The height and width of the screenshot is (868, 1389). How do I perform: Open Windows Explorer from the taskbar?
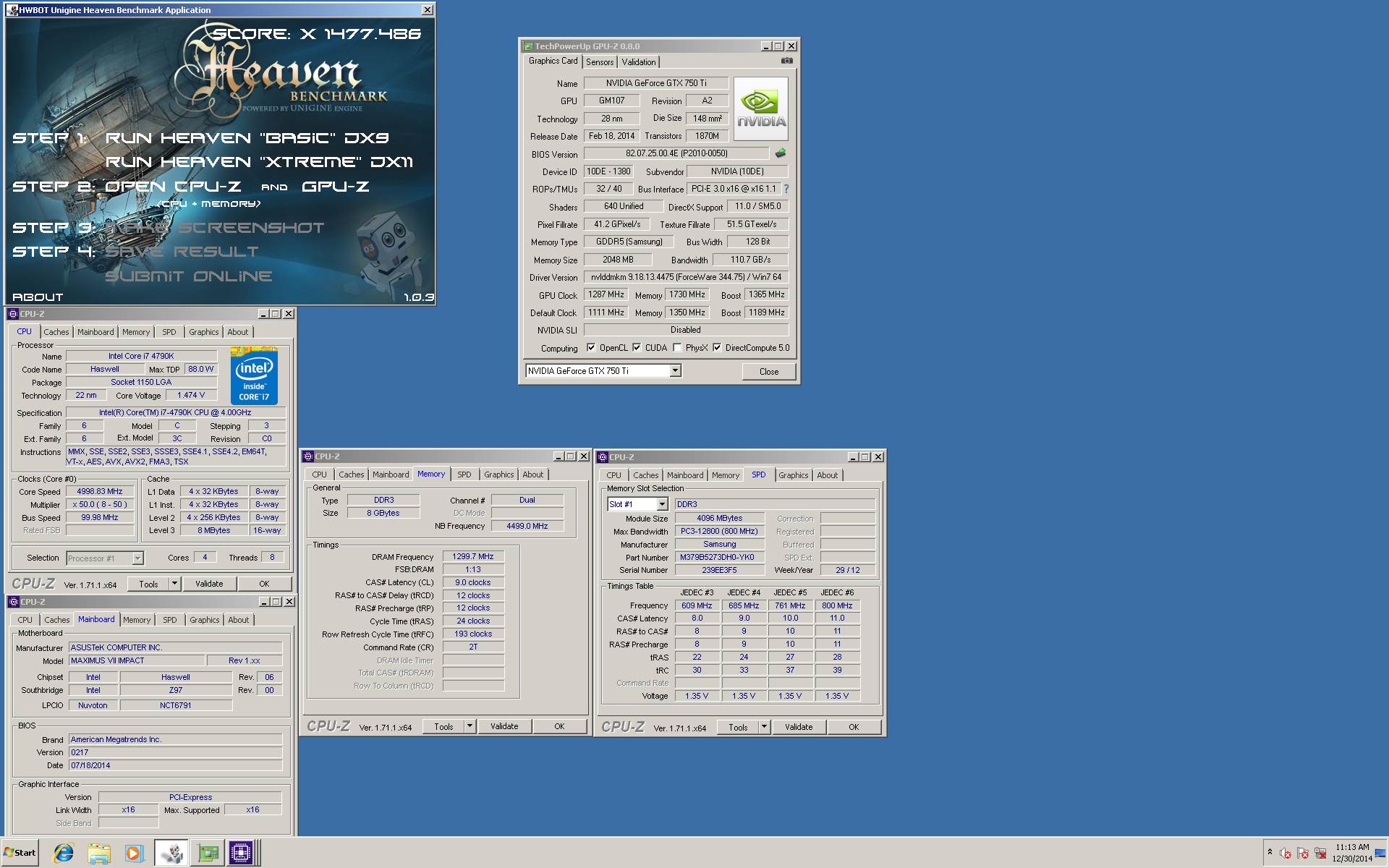point(99,854)
